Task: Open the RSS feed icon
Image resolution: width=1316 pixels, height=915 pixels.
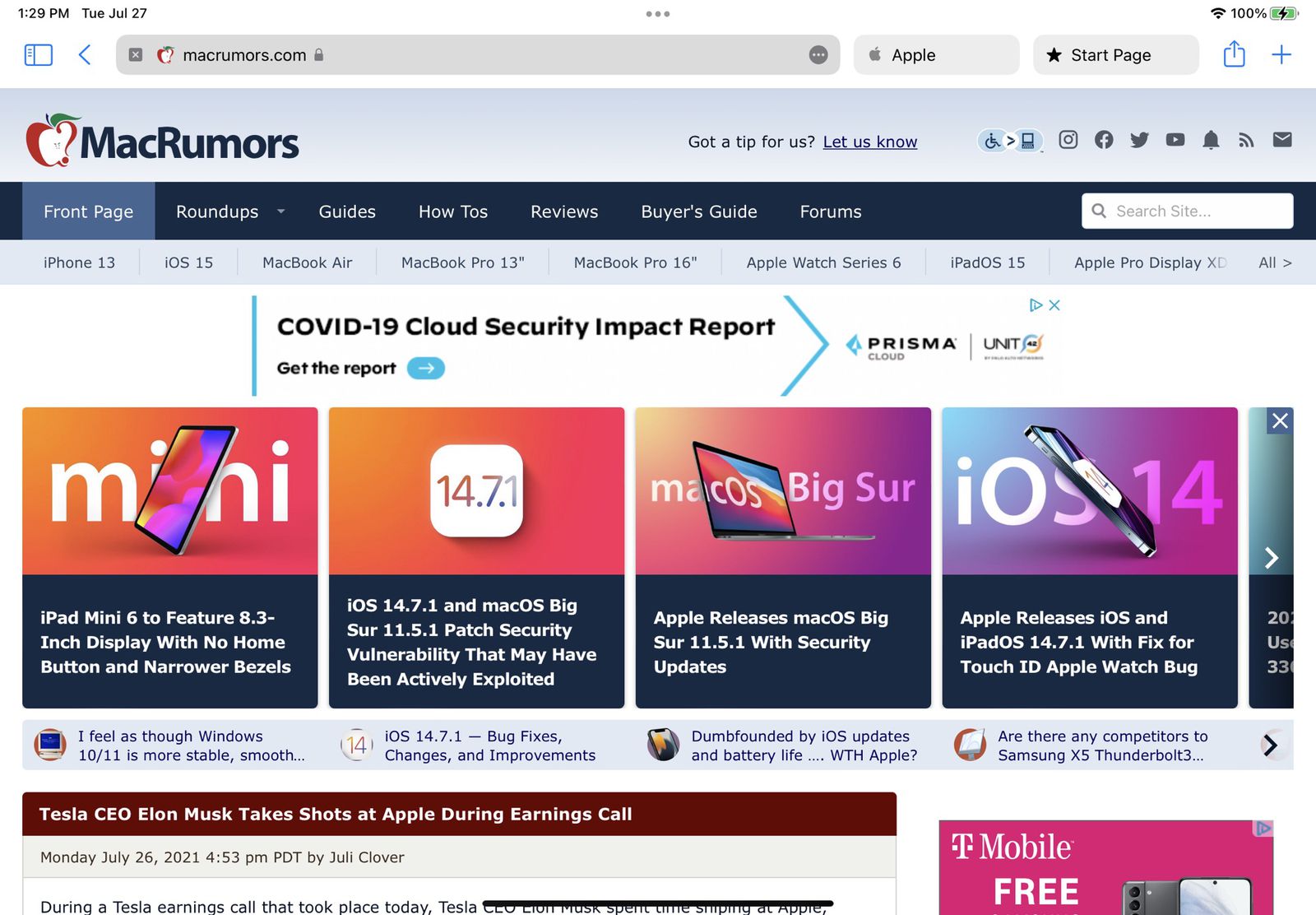Action: point(1246,141)
